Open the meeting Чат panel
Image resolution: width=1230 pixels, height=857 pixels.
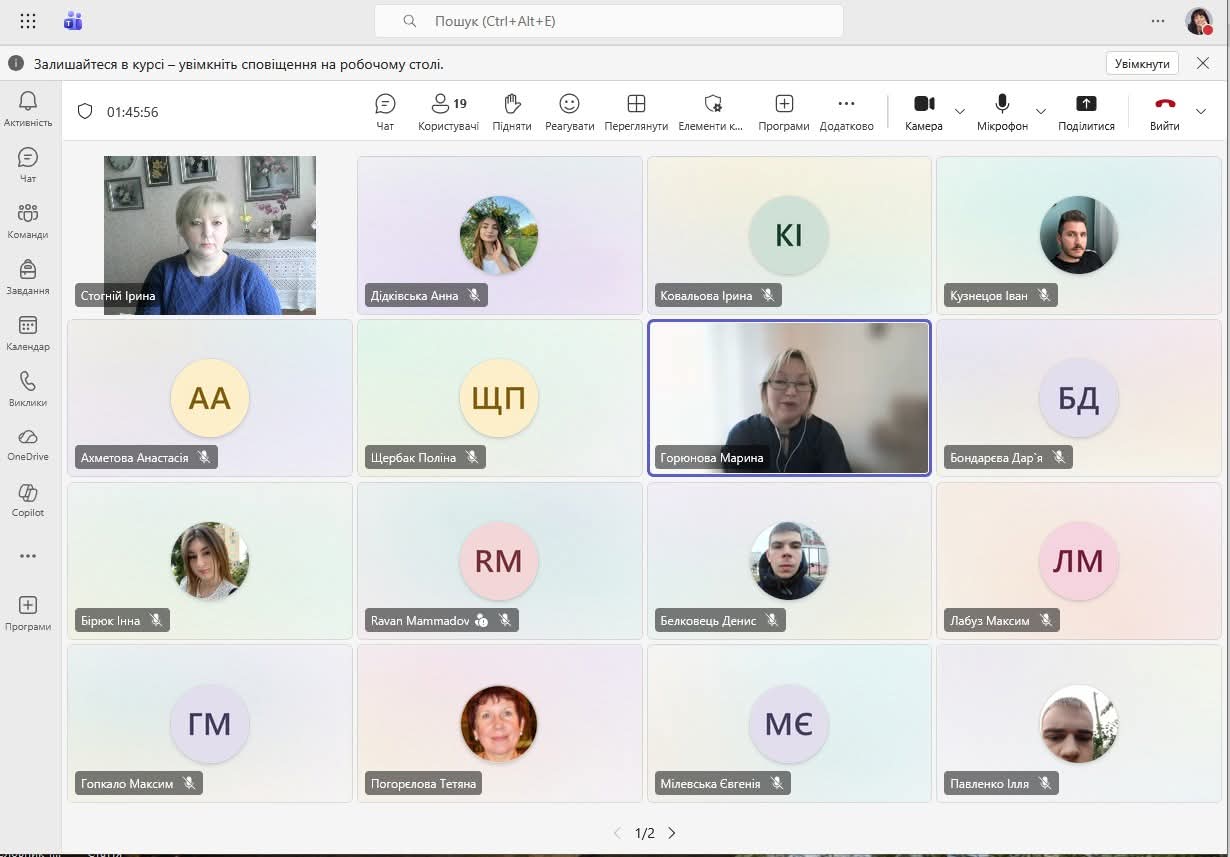(x=385, y=111)
